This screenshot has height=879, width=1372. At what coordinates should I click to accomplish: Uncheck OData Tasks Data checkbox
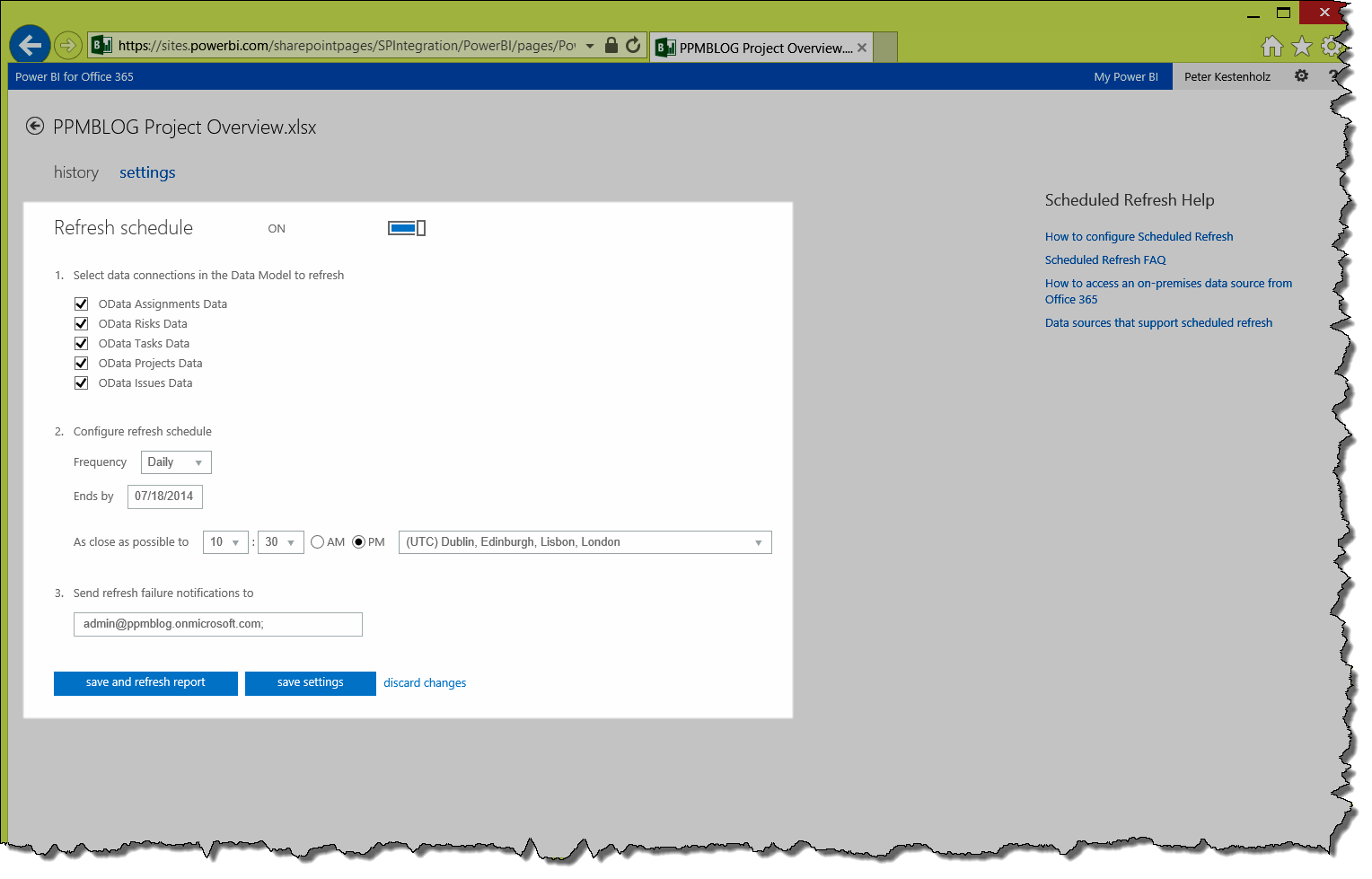click(x=81, y=343)
